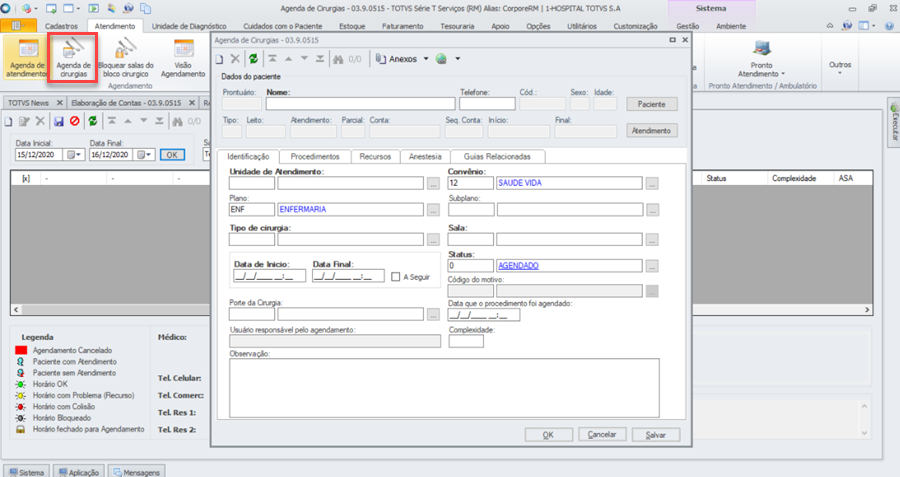This screenshot has height=477, width=900.
Task: Click into the Observação text area
Action: [x=444, y=388]
